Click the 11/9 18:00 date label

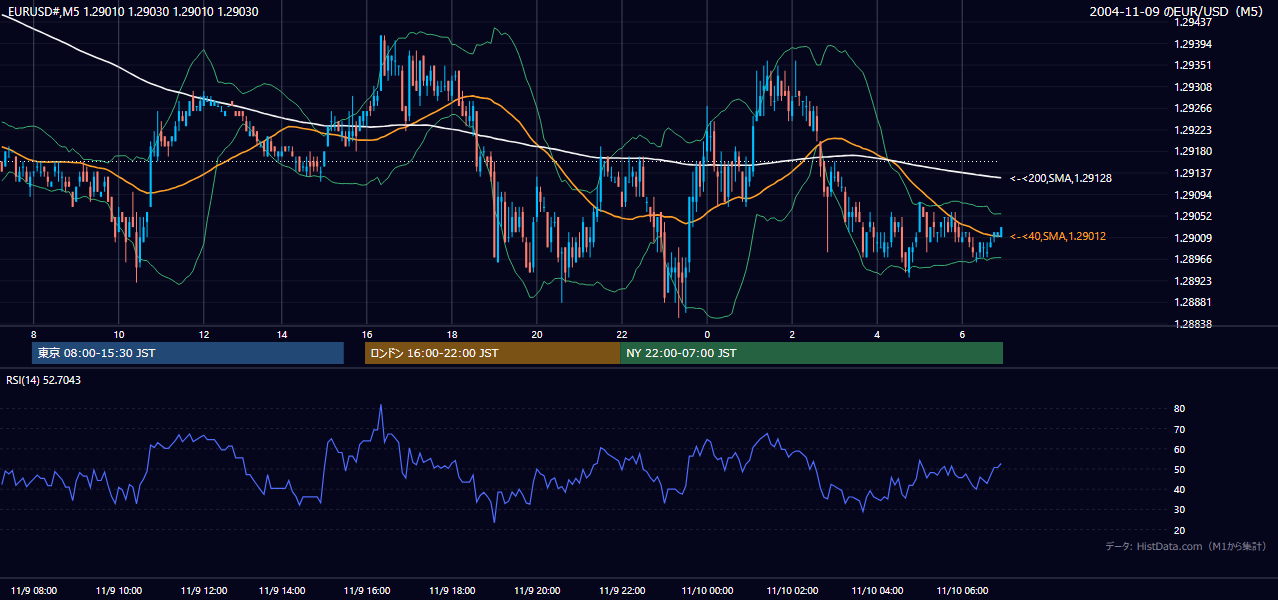[450, 590]
